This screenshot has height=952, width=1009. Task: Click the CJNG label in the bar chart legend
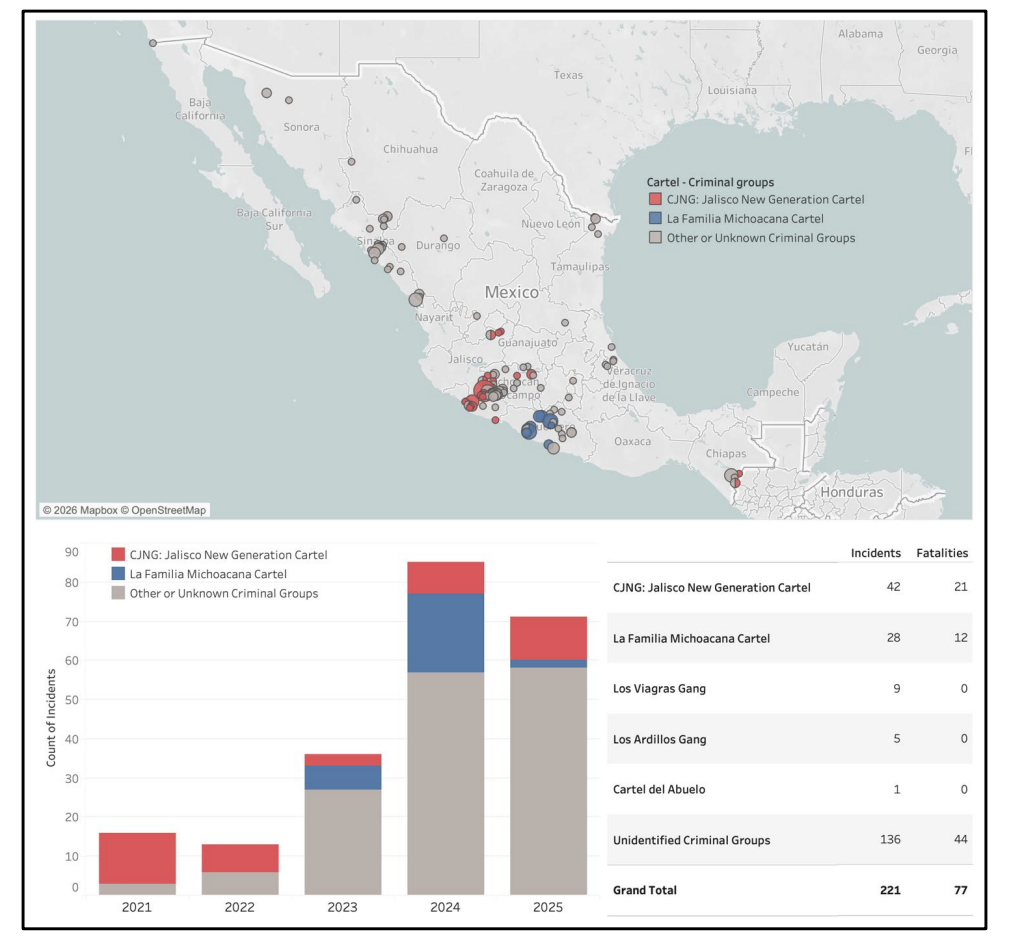pyautogui.click(x=230, y=555)
